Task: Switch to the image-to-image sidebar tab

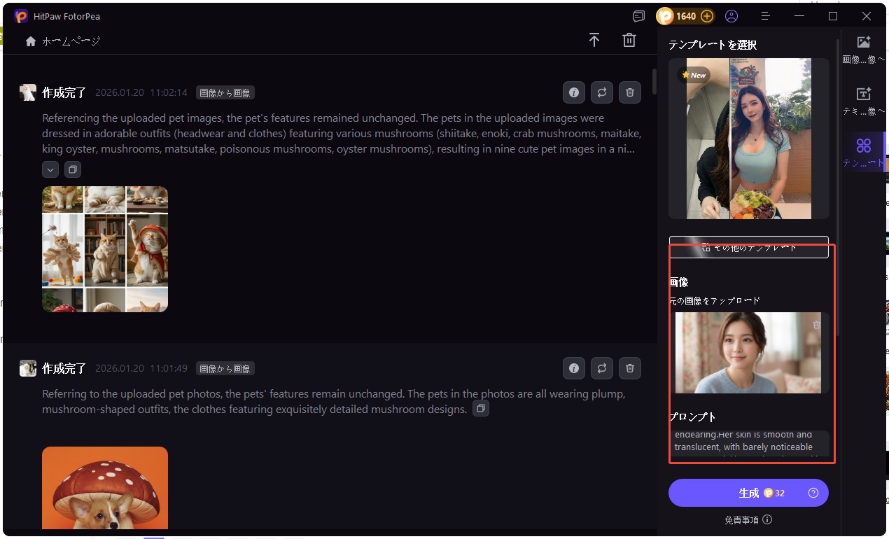Action: coord(864,49)
